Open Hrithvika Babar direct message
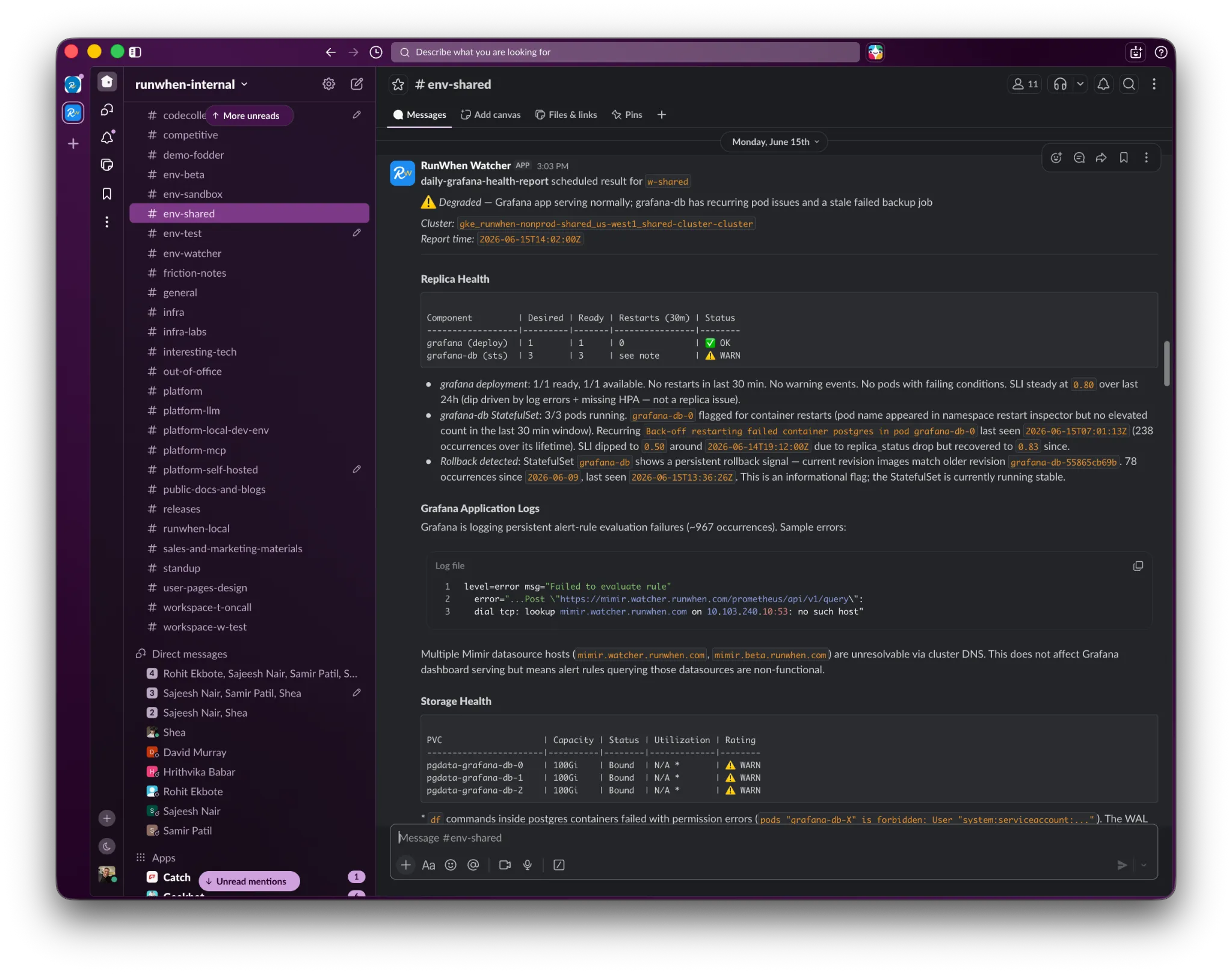This screenshot has width=1232, height=974. tap(249, 772)
